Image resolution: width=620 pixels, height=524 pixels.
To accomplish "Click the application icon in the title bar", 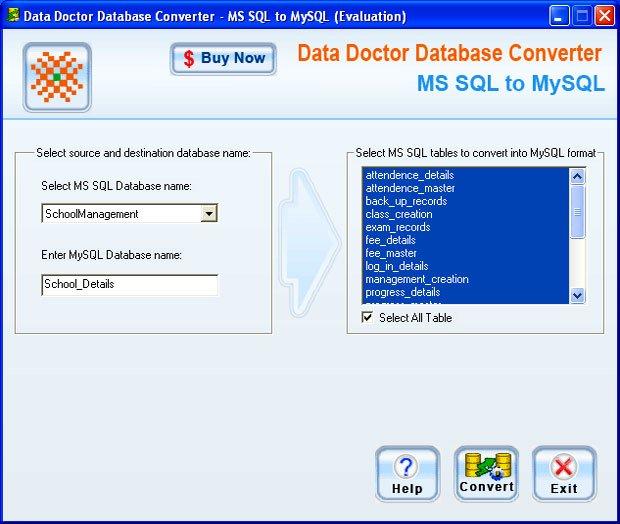I will (13, 16).
